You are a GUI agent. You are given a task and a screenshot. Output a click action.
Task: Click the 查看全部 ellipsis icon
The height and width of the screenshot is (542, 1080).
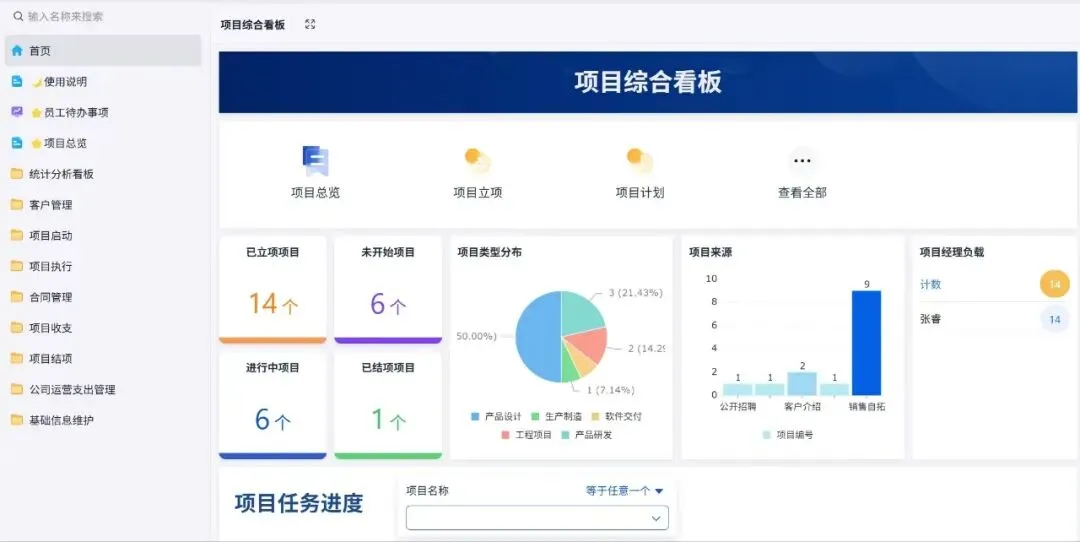coord(802,160)
